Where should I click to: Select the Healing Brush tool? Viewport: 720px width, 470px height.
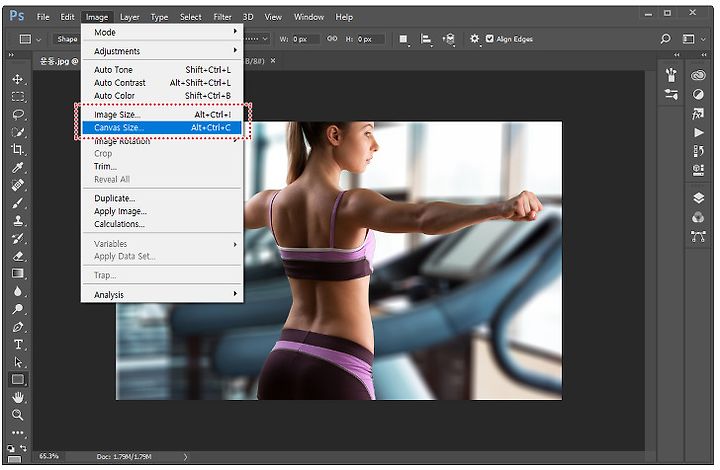tap(17, 185)
